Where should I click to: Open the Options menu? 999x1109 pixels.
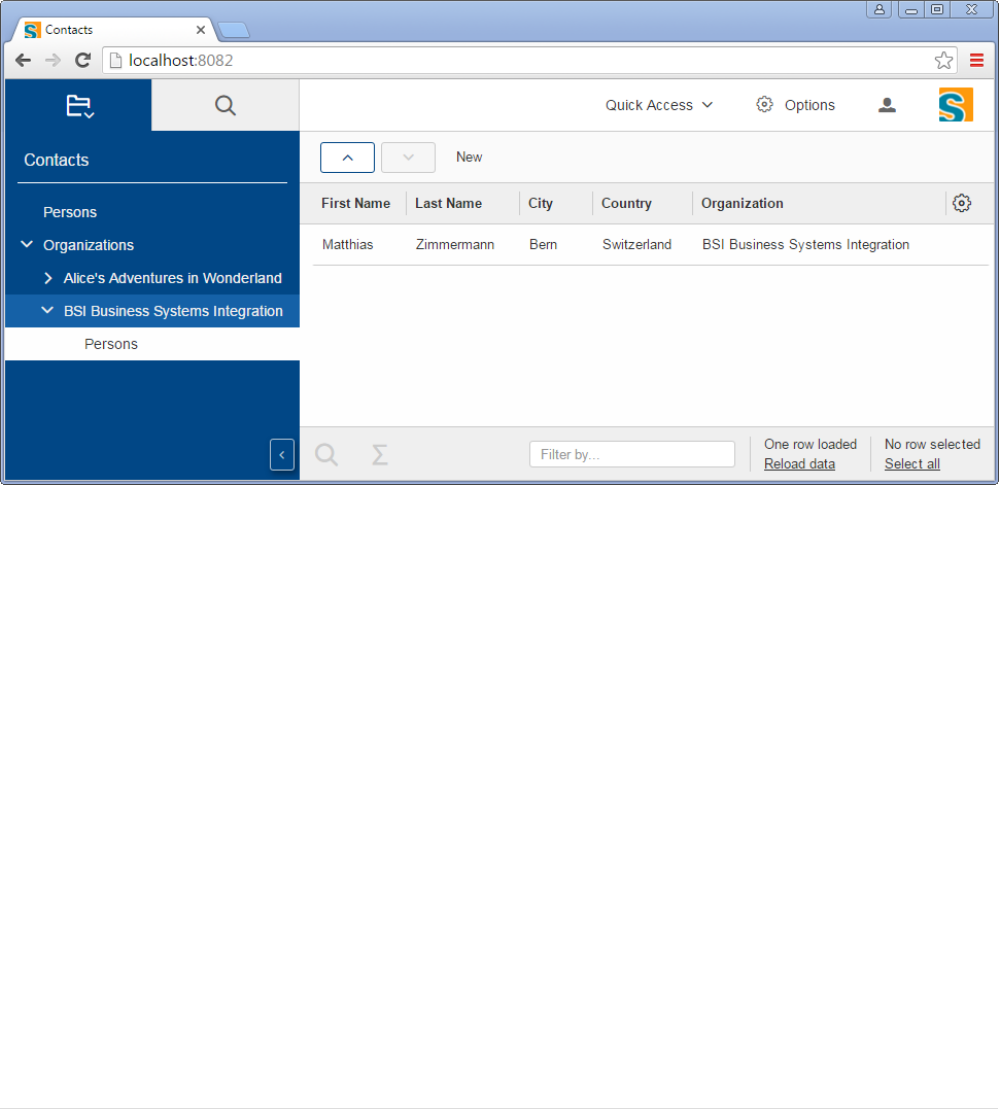tap(795, 105)
